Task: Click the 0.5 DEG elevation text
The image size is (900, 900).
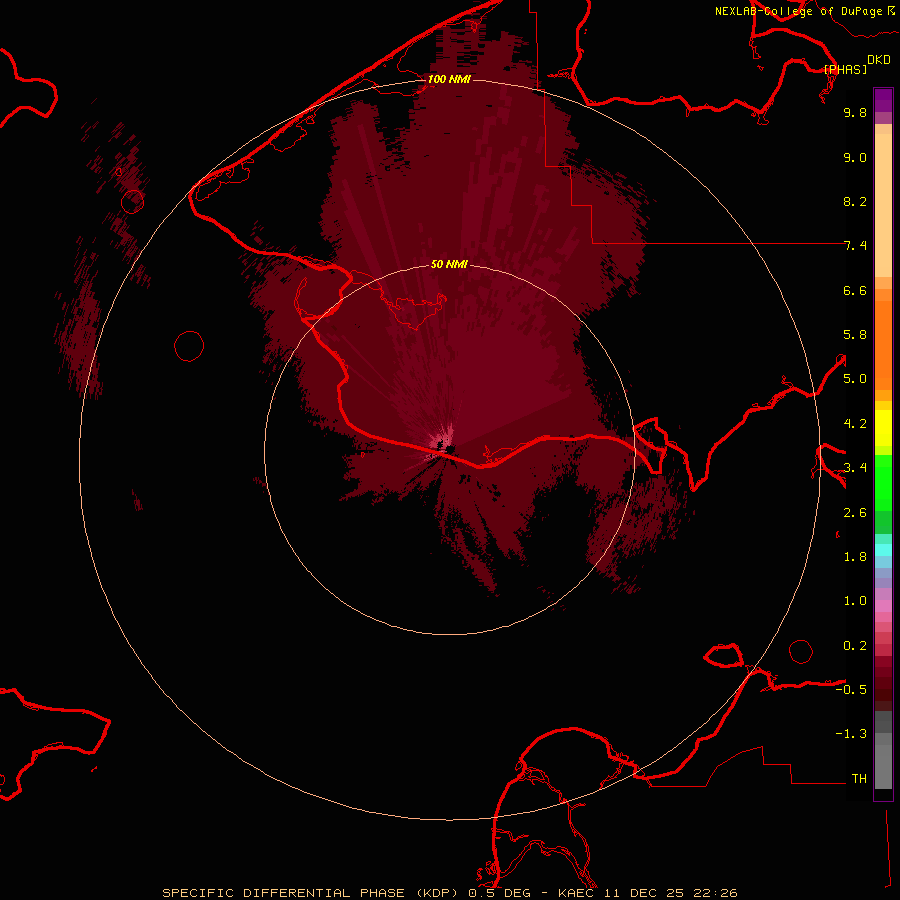Action: coord(499,893)
